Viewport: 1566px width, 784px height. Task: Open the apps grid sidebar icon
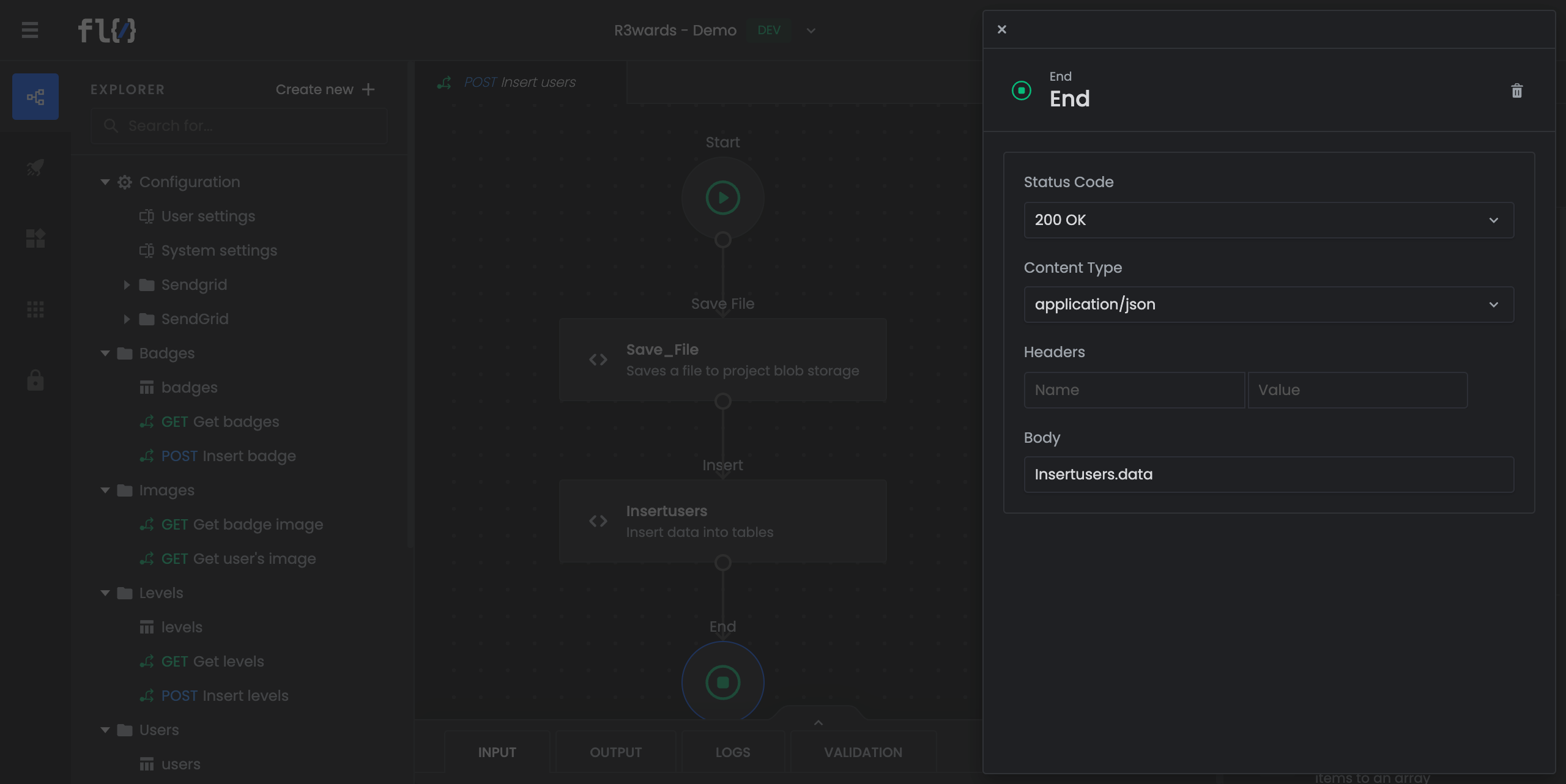[x=35, y=309]
